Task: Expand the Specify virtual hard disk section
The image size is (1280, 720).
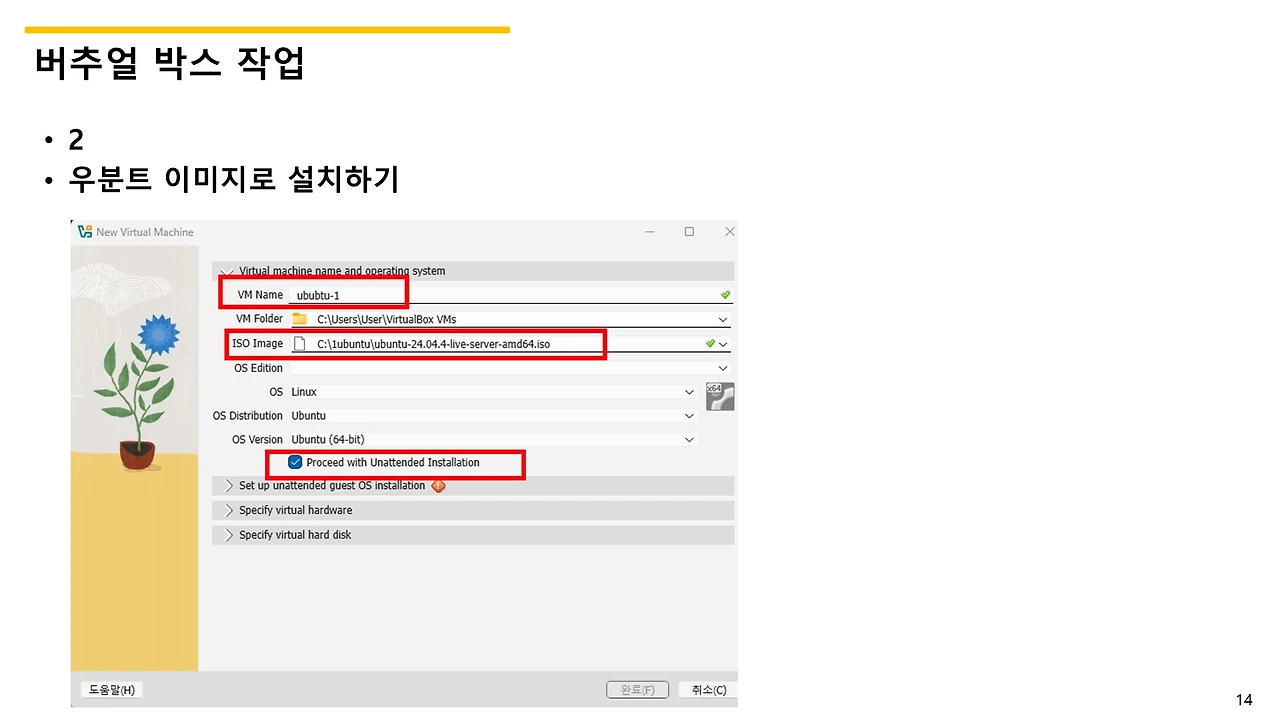Action: (227, 534)
